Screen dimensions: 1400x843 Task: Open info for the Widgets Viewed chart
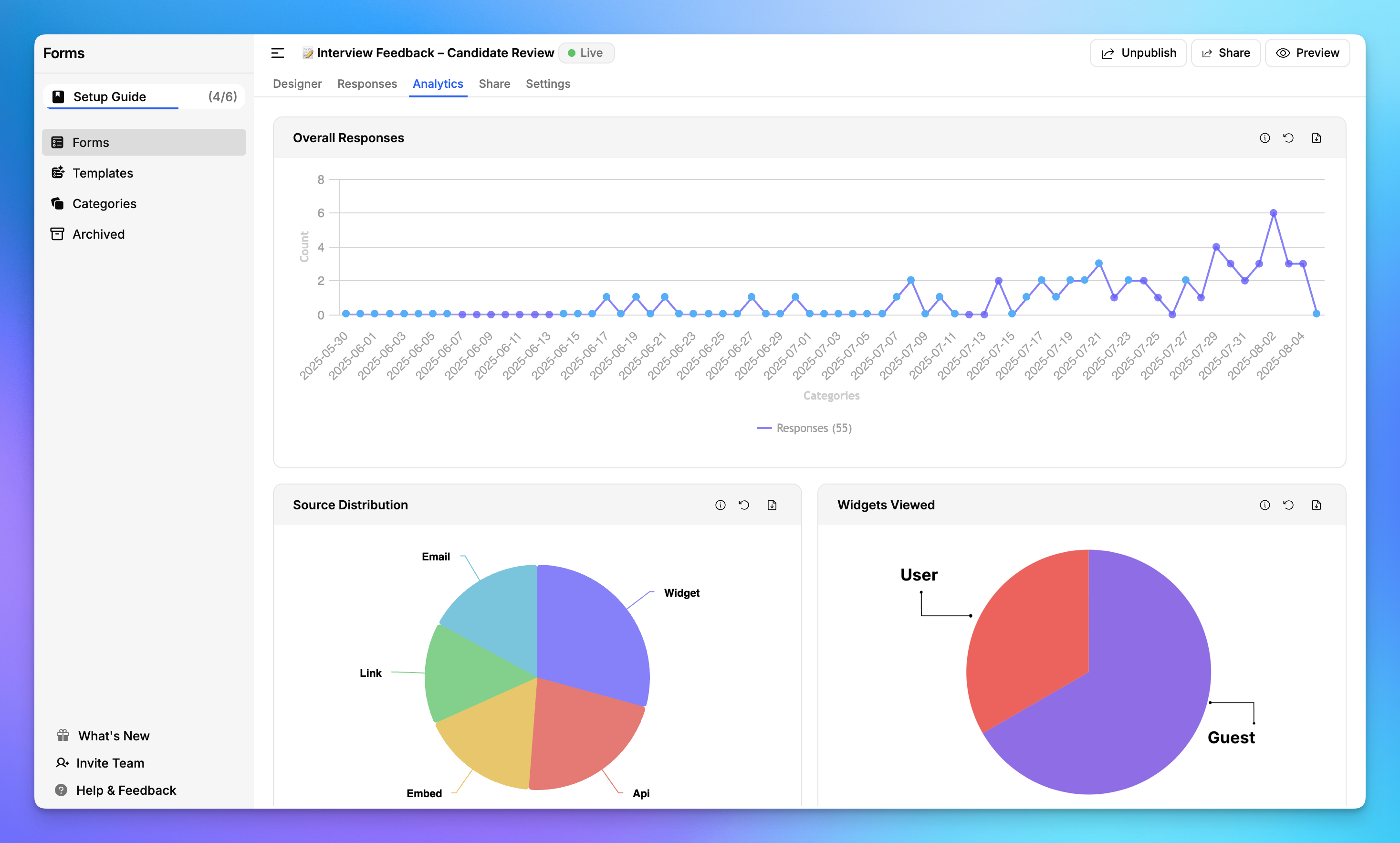[1264, 505]
